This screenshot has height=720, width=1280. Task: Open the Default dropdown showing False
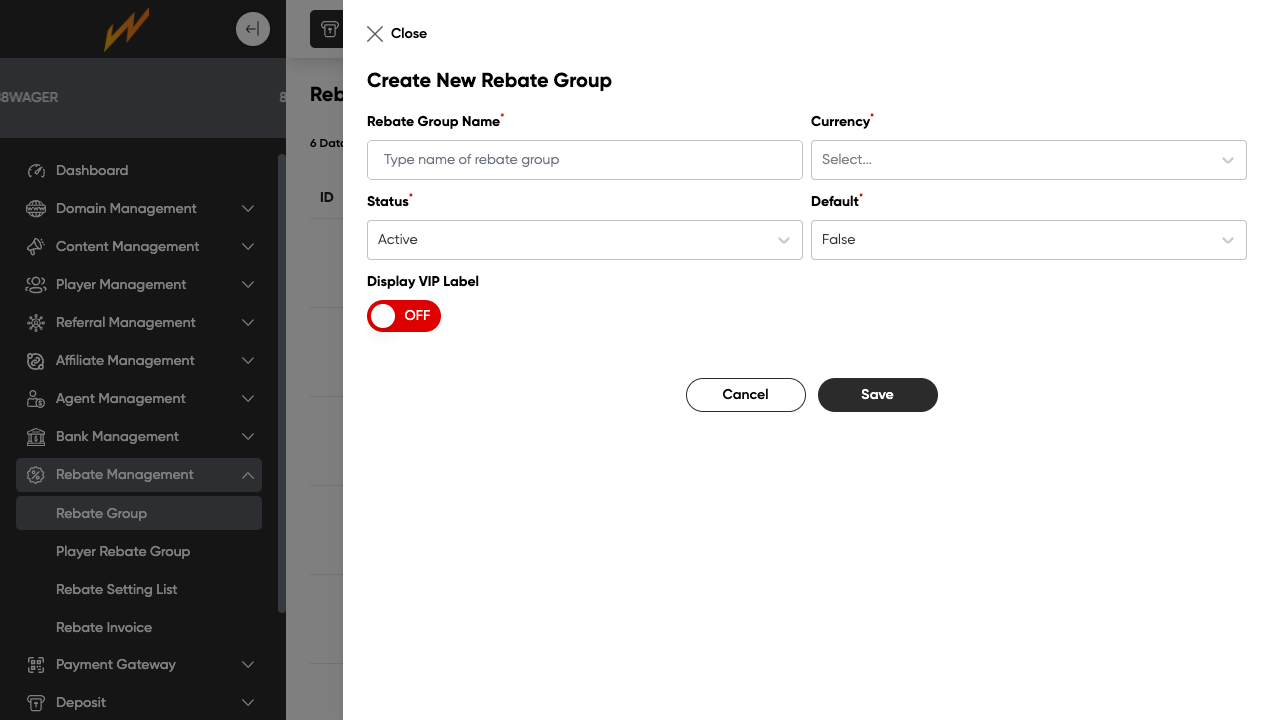[x=1029, y=240]
